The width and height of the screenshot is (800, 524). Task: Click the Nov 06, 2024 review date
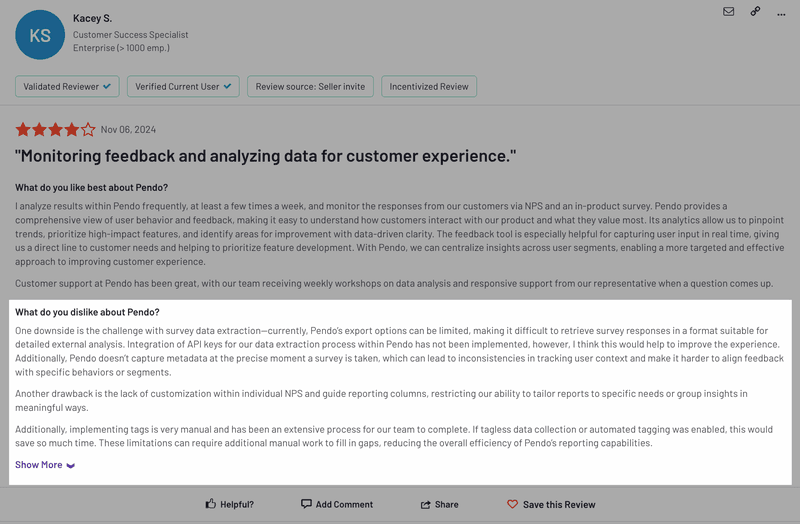[x=128, y=129]
